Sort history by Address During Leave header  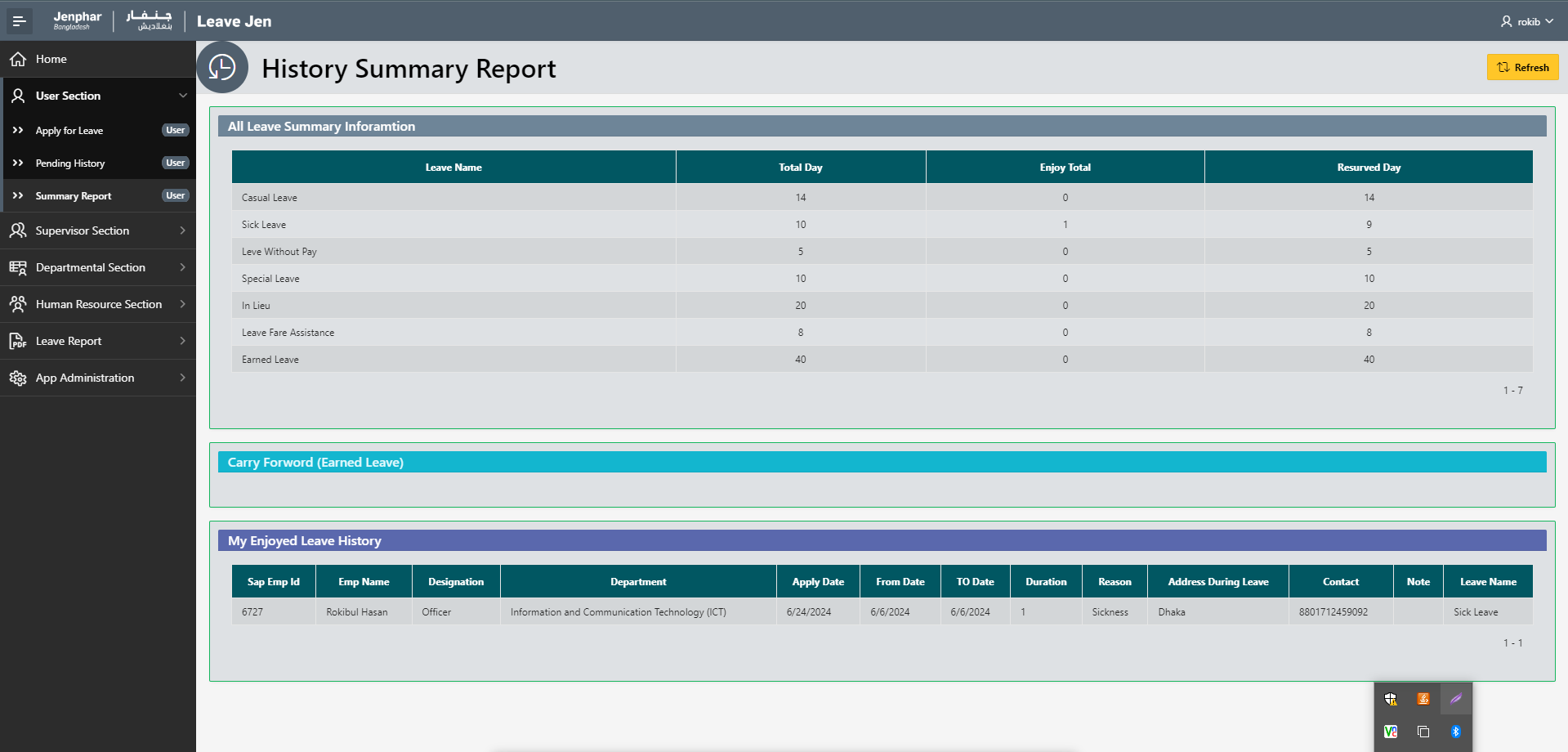pyautogui.click(x=1218, y=582)
